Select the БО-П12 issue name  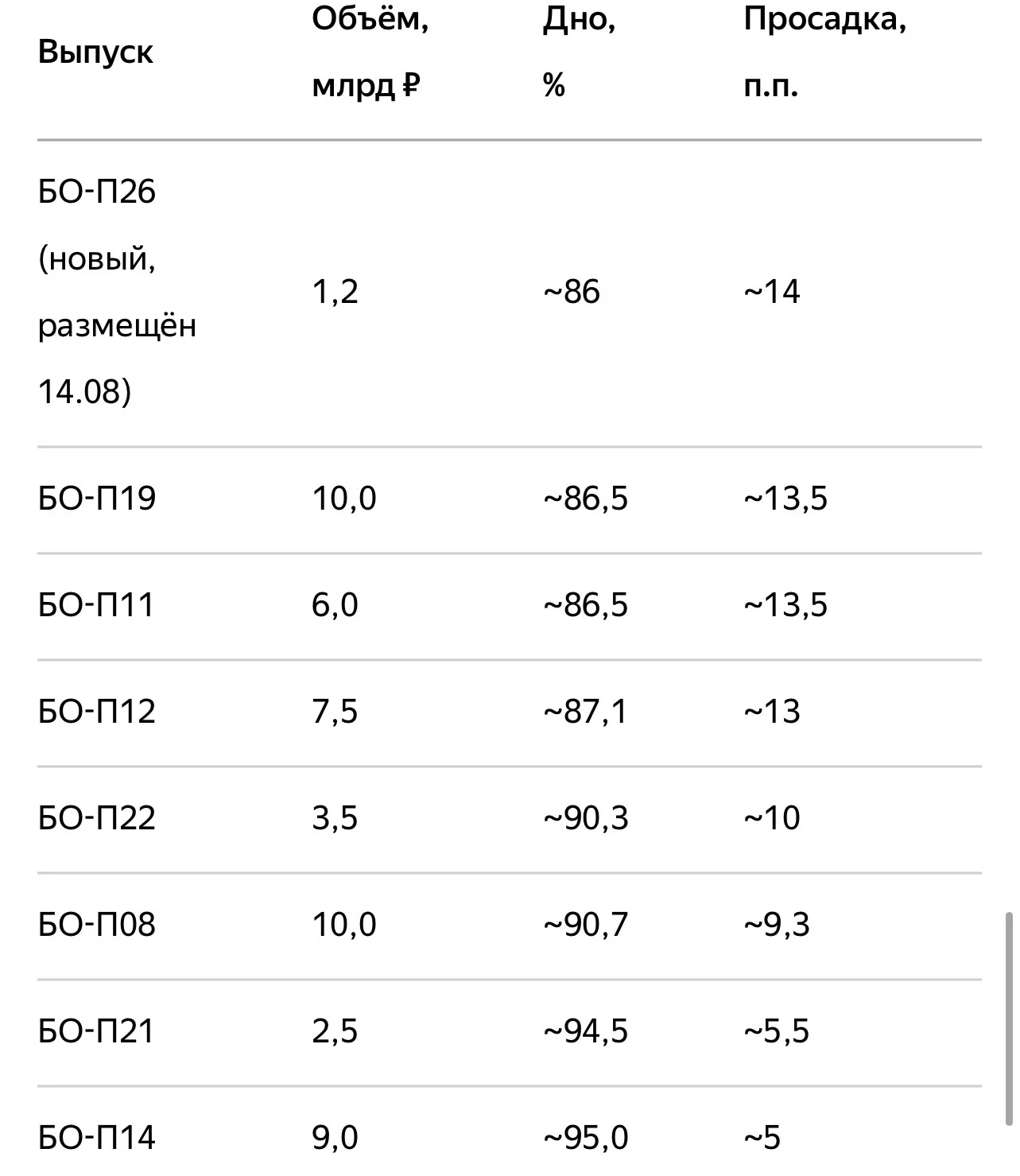pyautogui.click(x=96, y=712)
